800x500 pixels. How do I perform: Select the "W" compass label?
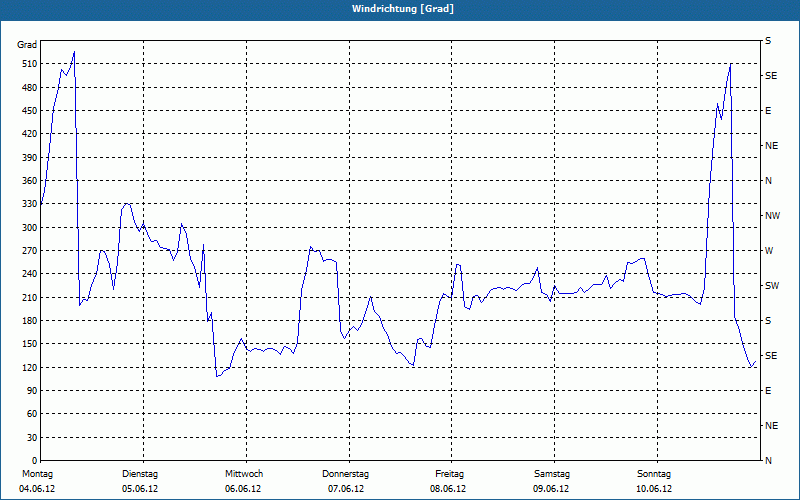click(x=769, y=251)
